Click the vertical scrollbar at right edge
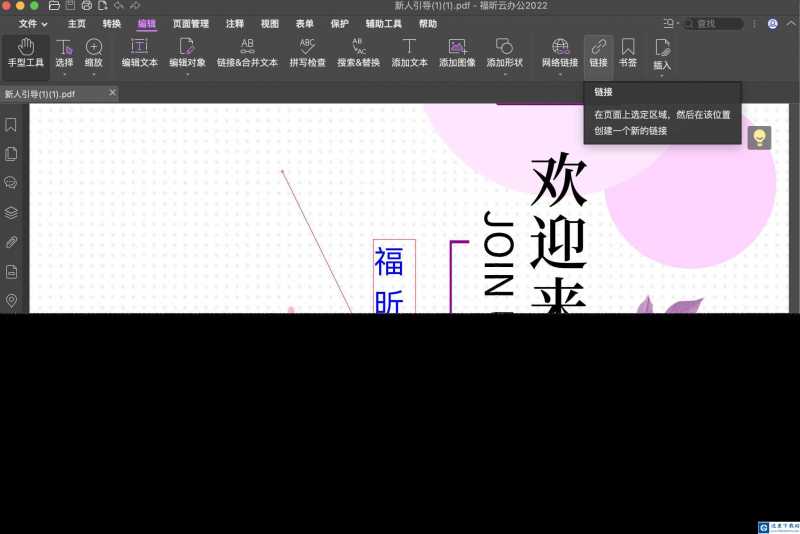800x534 pixels. [794, 208]
